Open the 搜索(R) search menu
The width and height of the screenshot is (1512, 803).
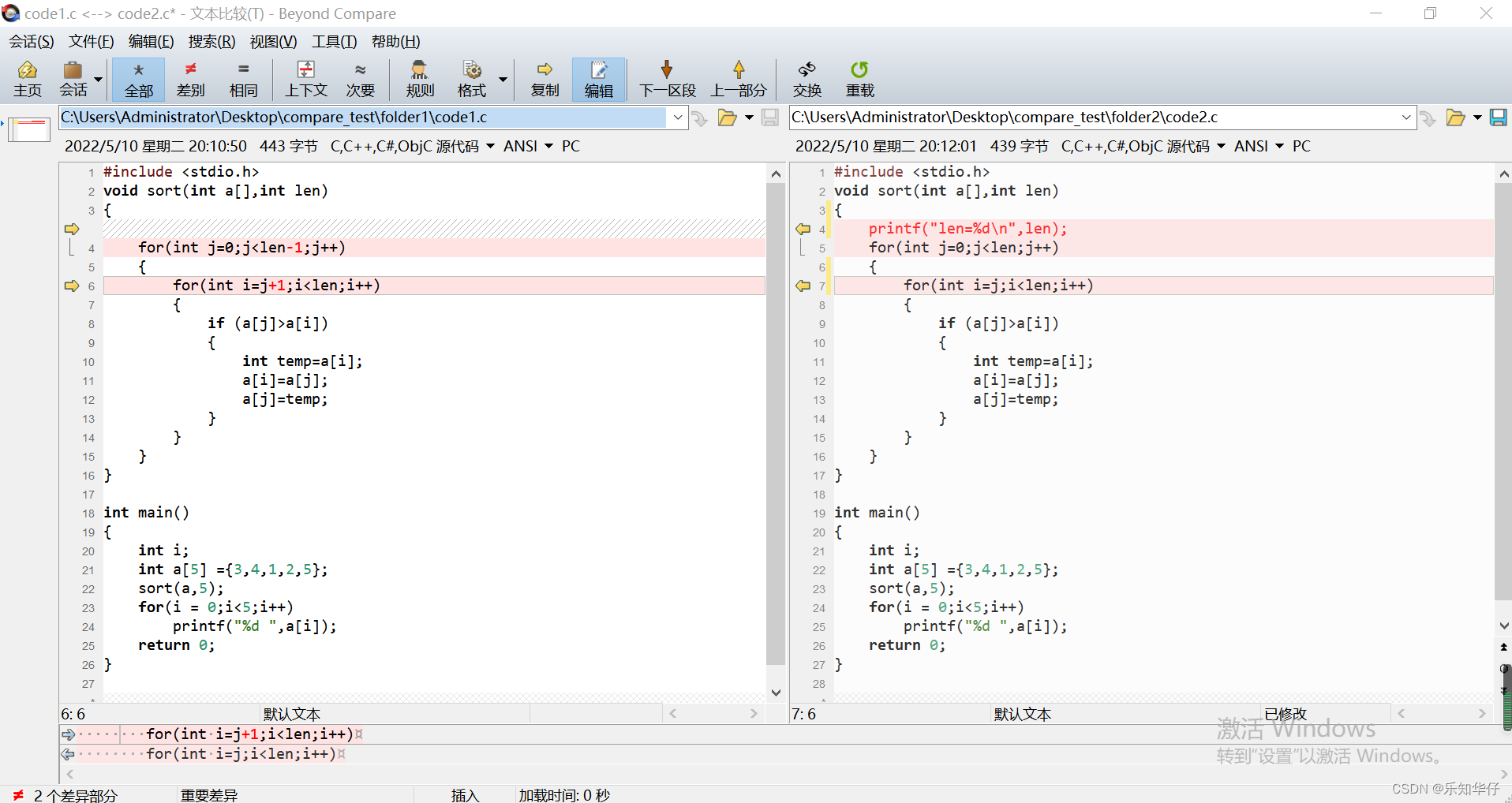[x=211, y=42]
